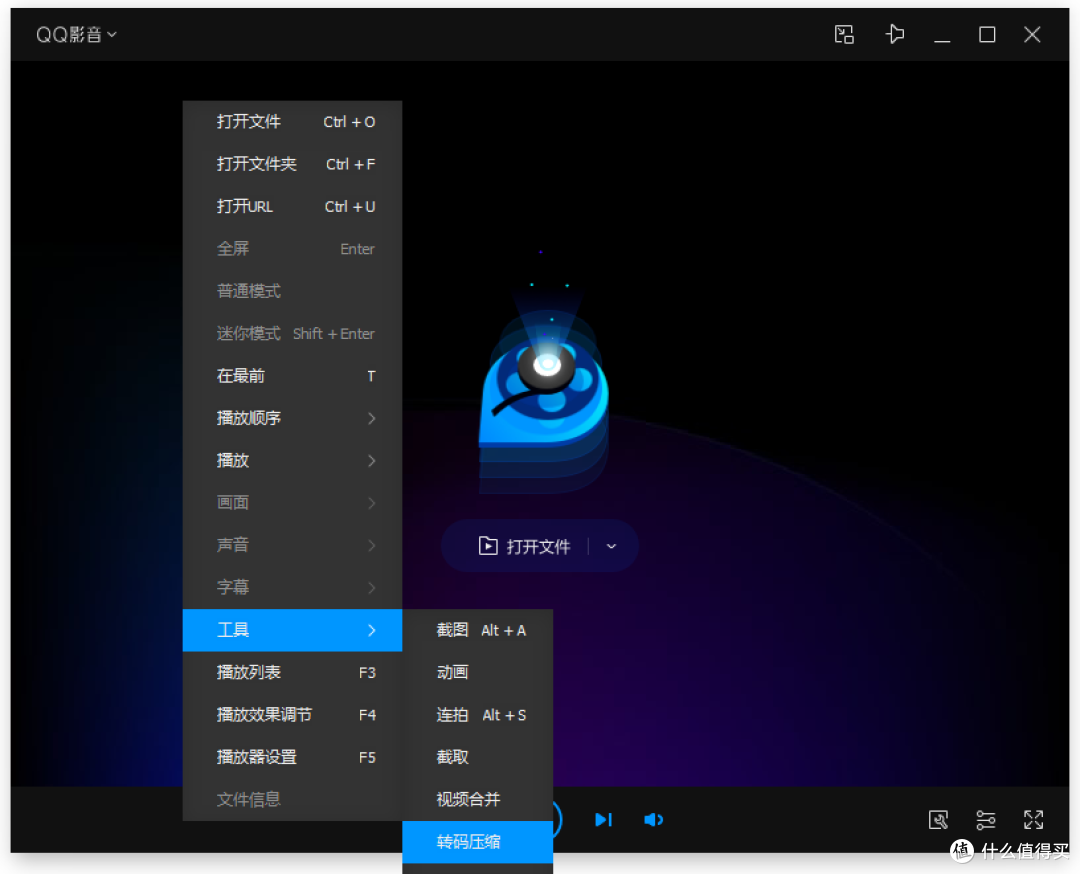The image size is (1080, 874).
Task: Pin window on top with the pin icon
Action: click(894, 34)
